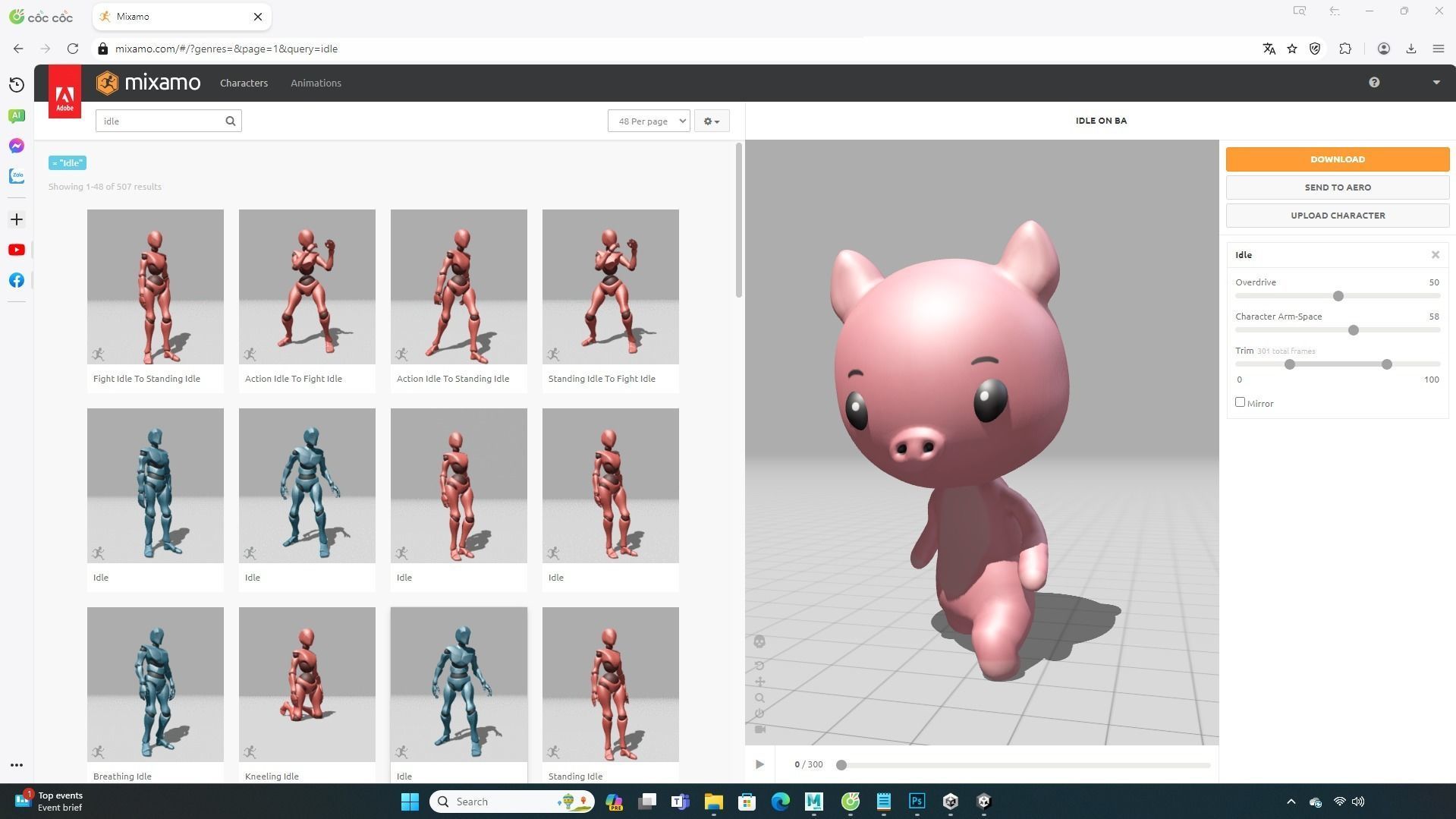Image resolution: width=1456 pixels, height=819 pixels.
Task: Select Action Idle To Standing Idle thumbnail
Action: [x=459, y=287]
